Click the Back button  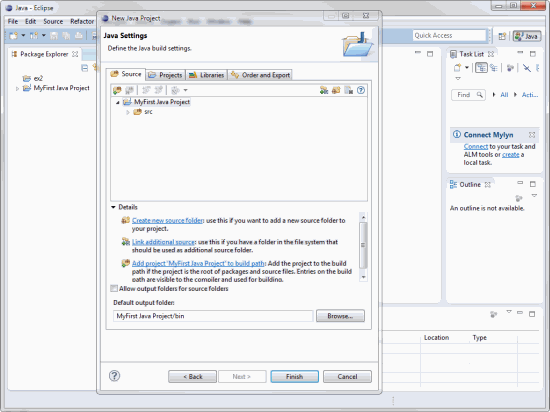(x=193, y=376)
